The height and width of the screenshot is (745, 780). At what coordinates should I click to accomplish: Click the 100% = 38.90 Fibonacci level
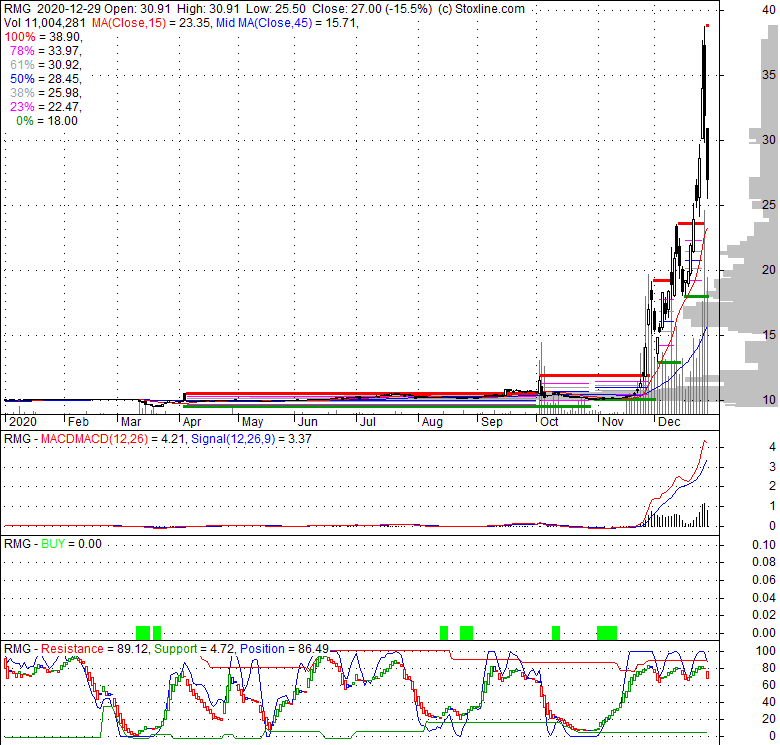43,37
